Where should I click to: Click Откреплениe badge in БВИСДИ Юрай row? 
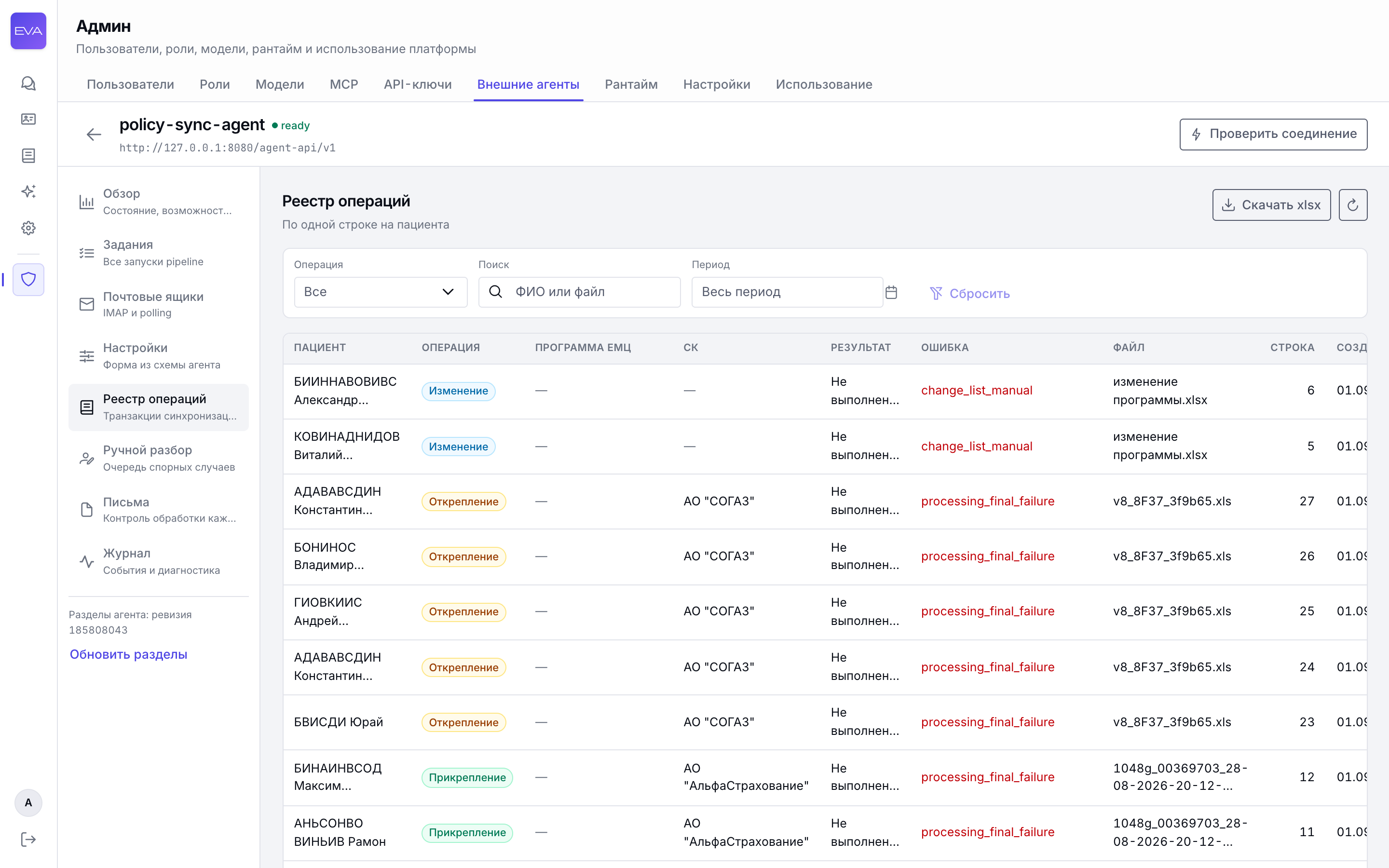[x=464, y=722]
